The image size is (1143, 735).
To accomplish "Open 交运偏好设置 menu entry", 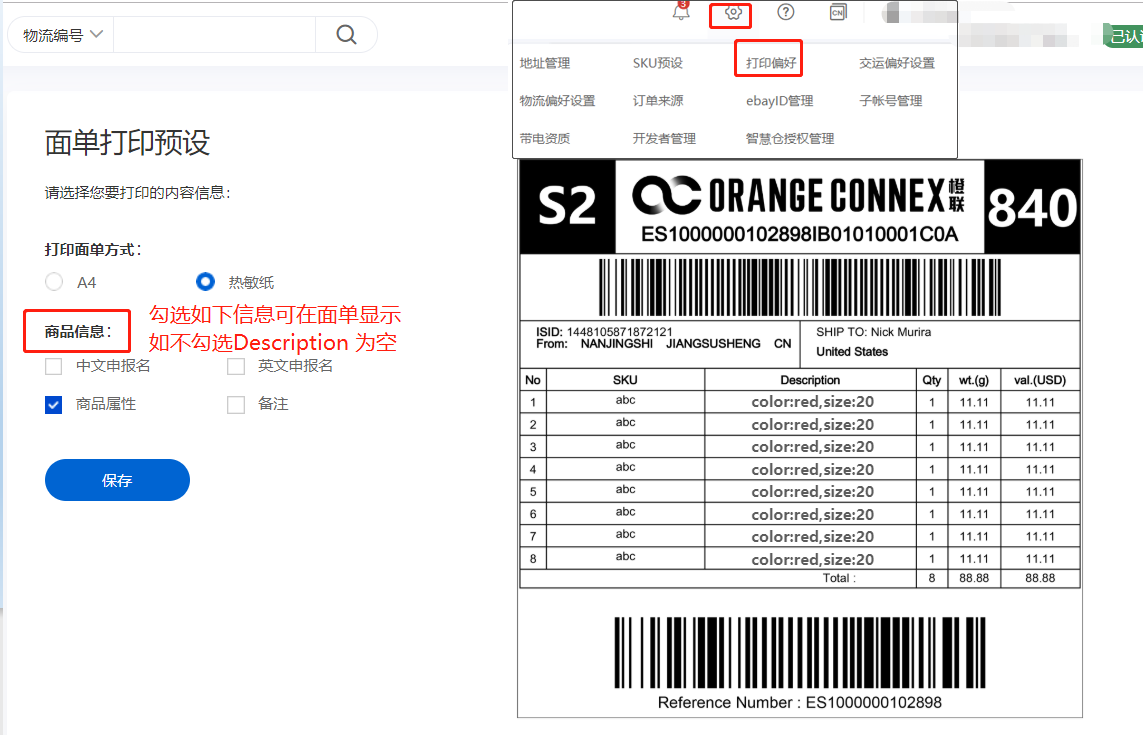I will click(x=897, y=63).
